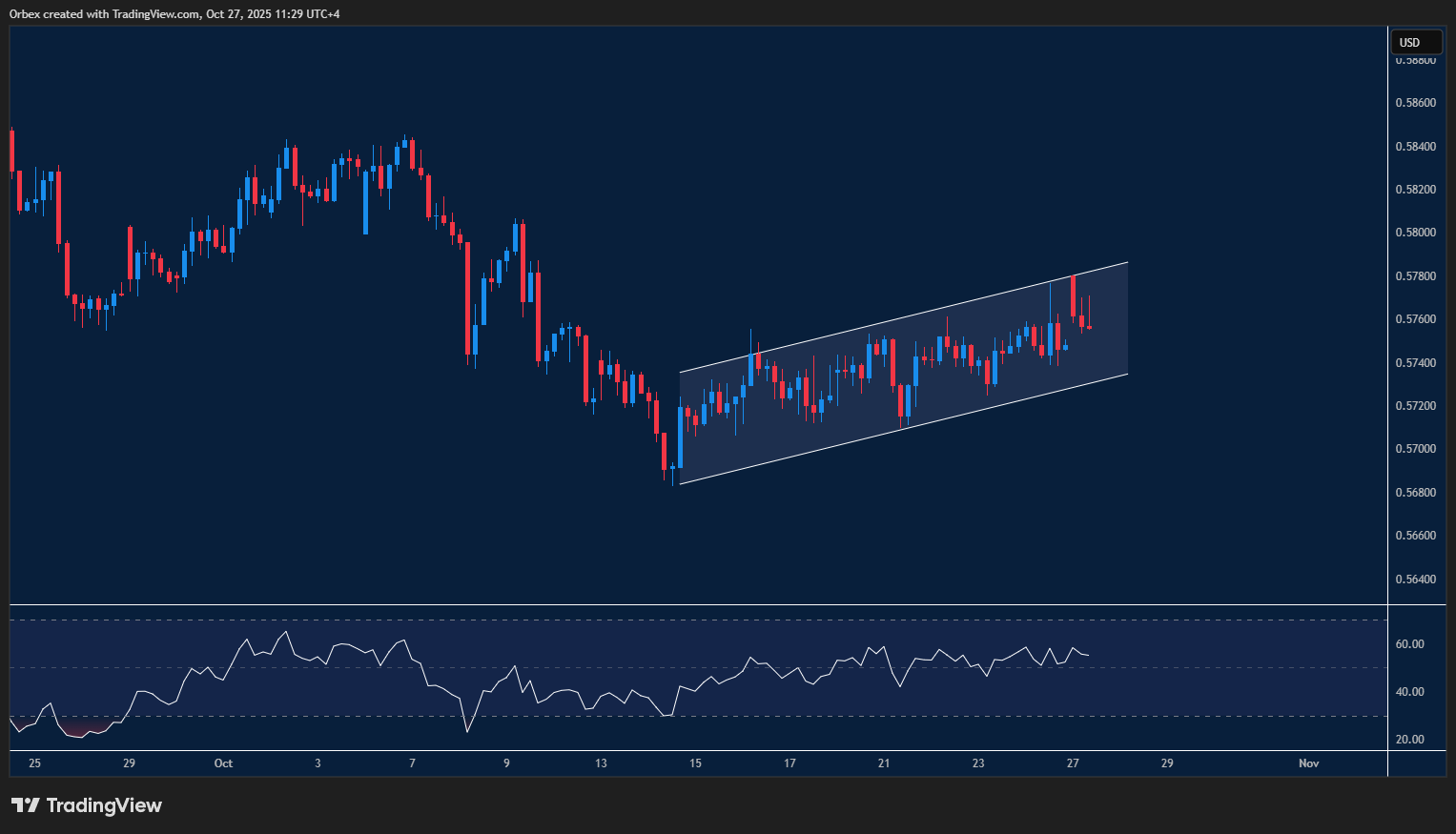Click the 60.00 label on the RSI scale
This screenshot has width=1456, height=834.
coord(1409,644)
